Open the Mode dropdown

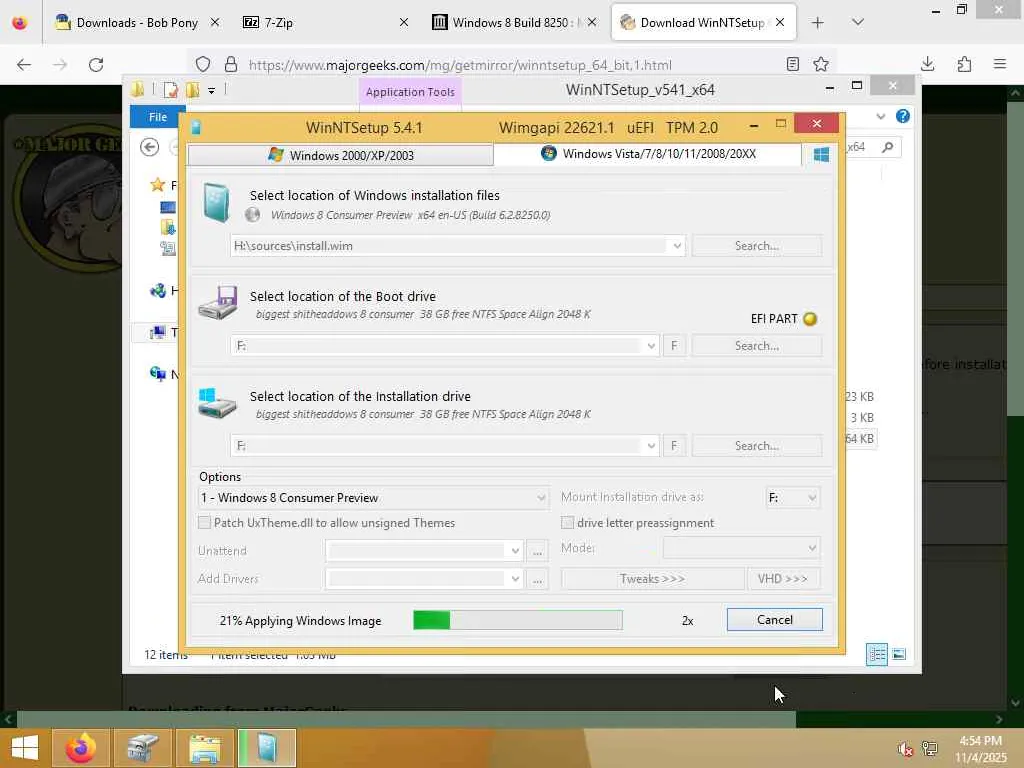tap(741, 548)
